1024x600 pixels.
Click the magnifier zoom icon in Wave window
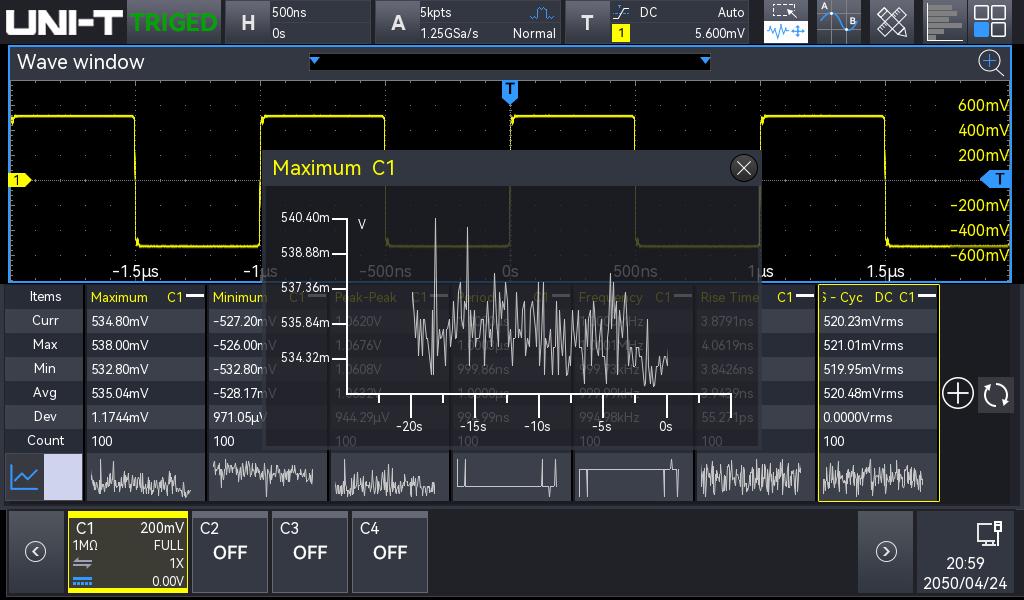coord(990,63)
